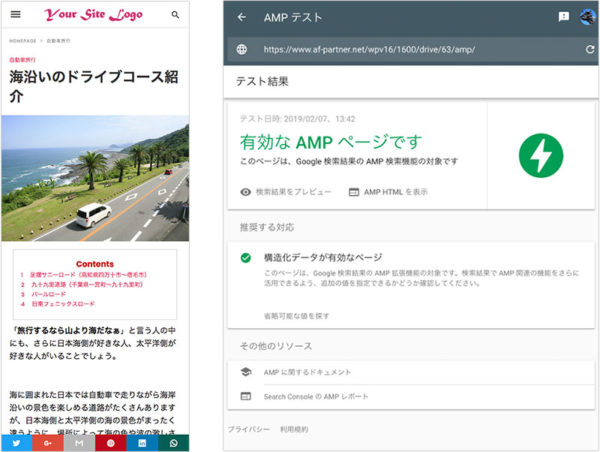600x452 pixels.
Task: Open Search Console の AMP レポート
Action: pos(316,397)
